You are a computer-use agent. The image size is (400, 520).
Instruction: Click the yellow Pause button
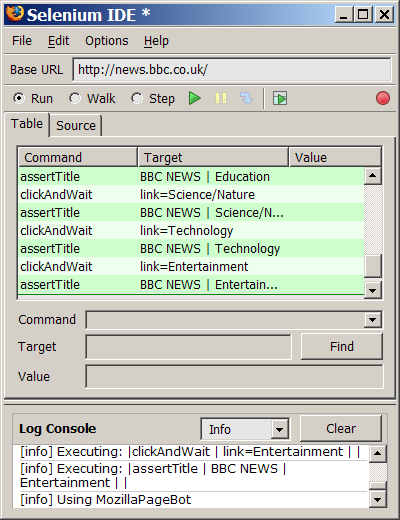coord(221,98)
